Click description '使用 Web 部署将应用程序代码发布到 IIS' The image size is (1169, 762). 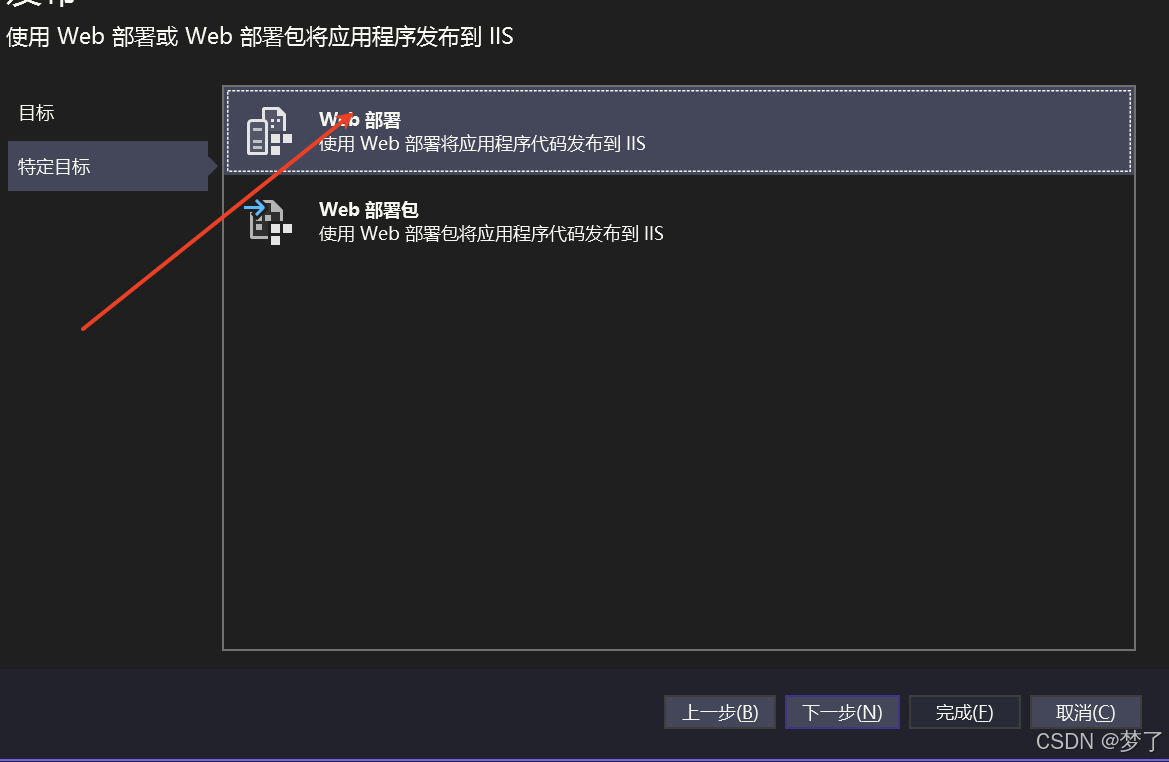coord(482,144)
